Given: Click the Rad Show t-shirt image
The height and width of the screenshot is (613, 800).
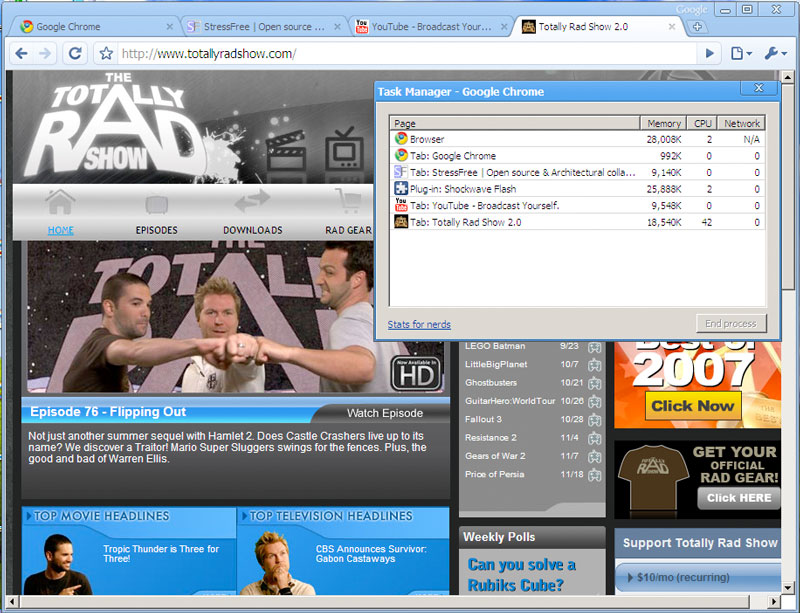Looking at the screenshot, I should [x=653, y=477].
